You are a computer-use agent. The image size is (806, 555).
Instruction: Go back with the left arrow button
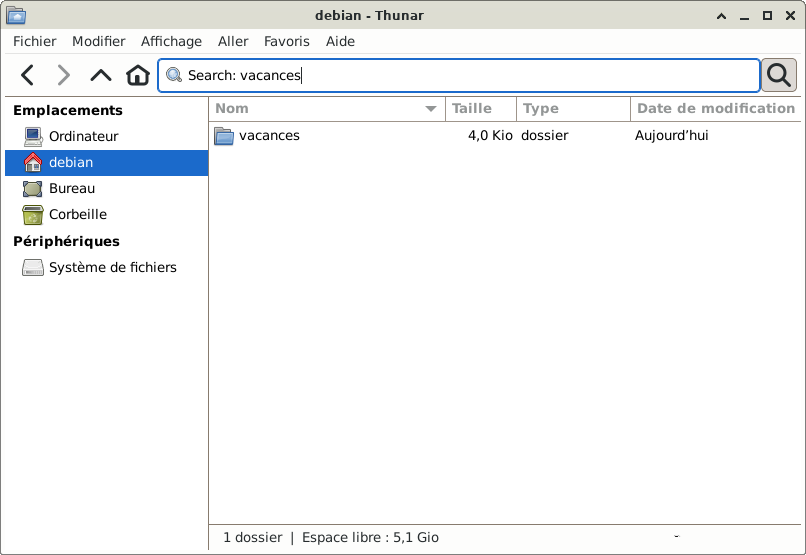coord(28,75)
